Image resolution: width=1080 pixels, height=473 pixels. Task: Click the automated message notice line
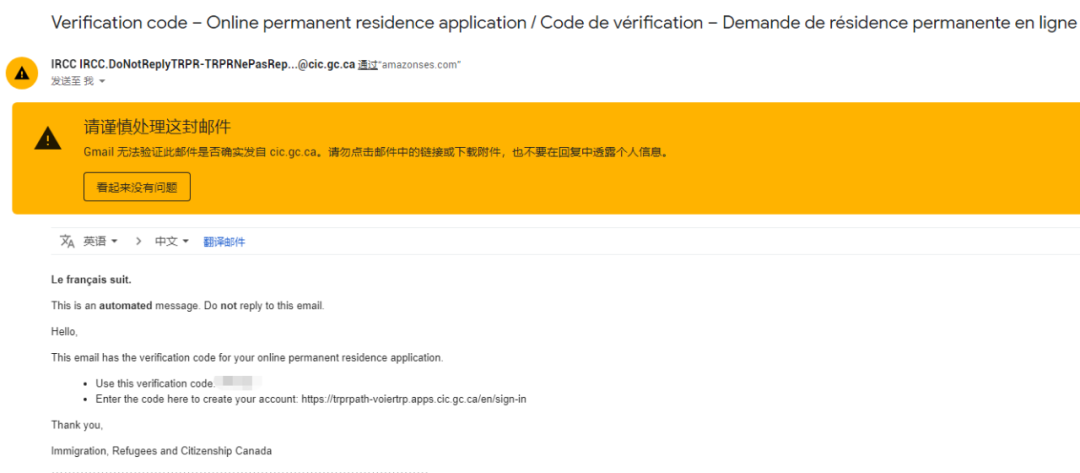[187, 306]
